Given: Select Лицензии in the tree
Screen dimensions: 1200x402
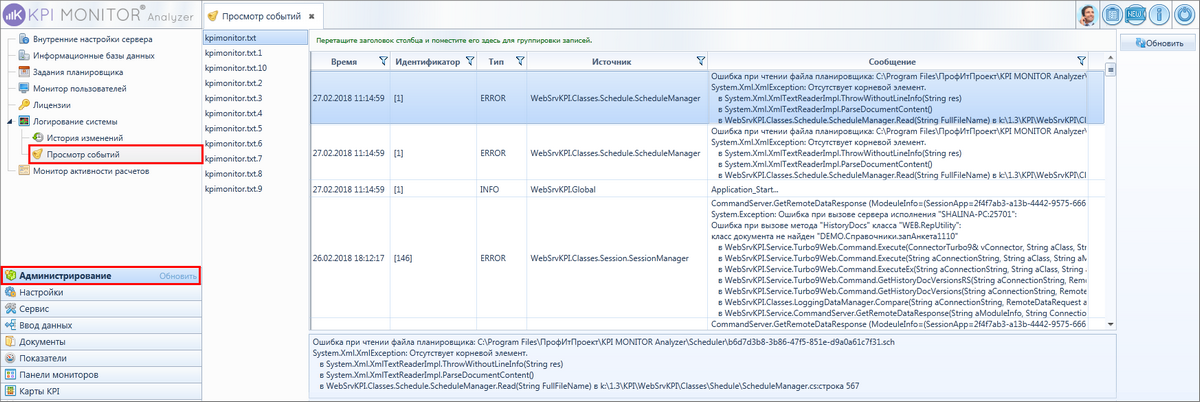Looking at the screenshot, I should pos(52,104).
